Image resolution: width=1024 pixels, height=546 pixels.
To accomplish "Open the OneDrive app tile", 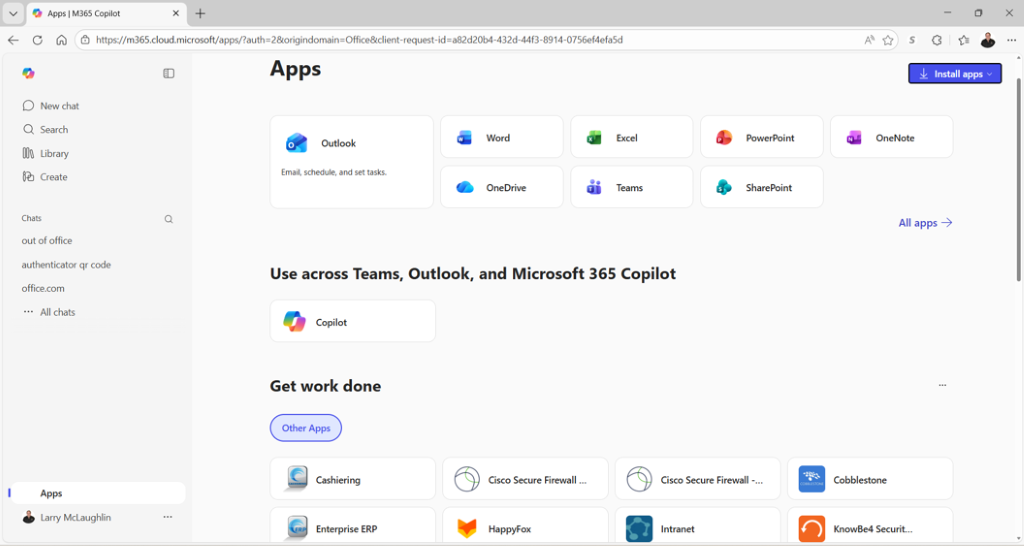I will point(502,187).
